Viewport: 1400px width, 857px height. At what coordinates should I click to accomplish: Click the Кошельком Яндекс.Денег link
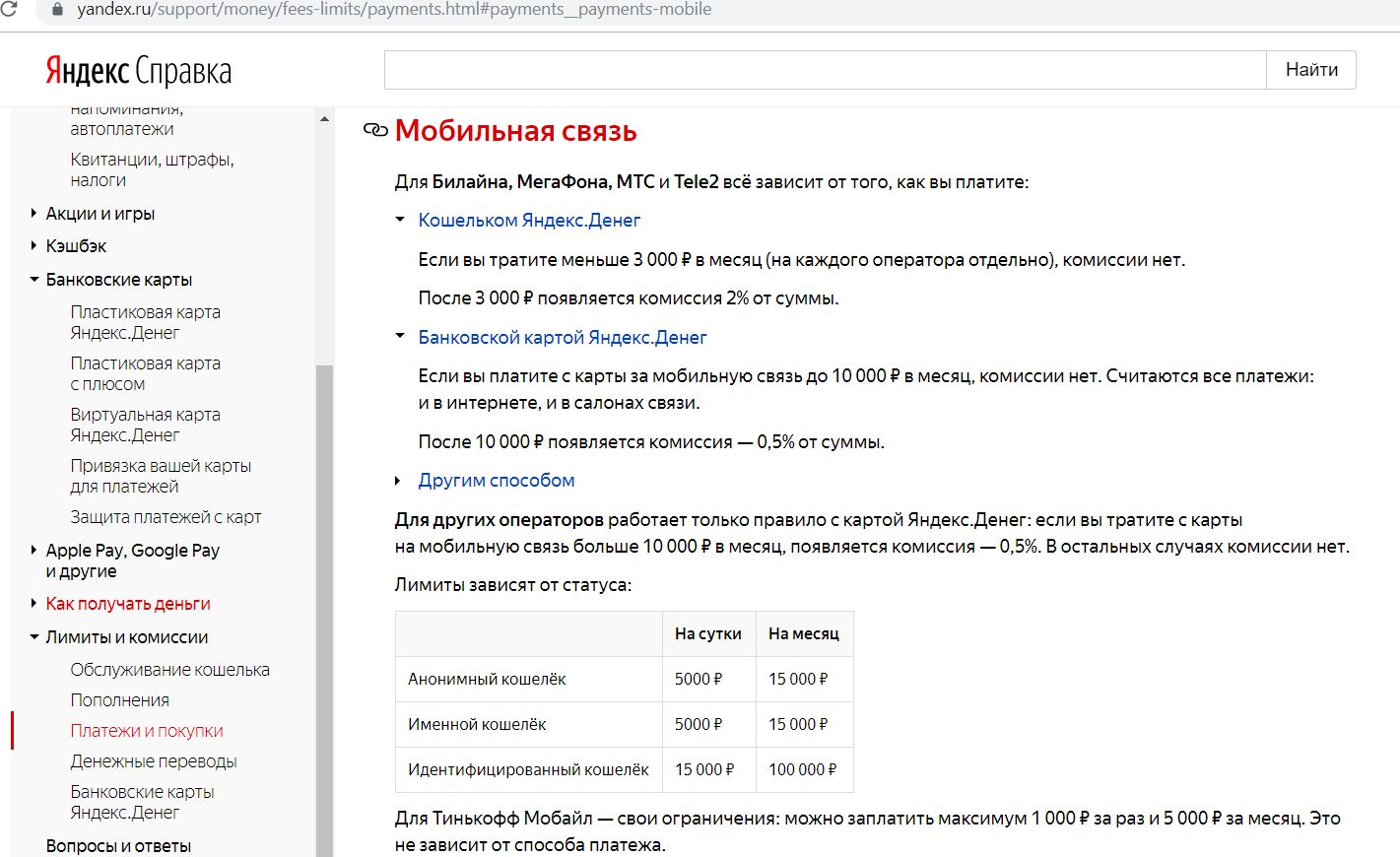click(529, 220)
